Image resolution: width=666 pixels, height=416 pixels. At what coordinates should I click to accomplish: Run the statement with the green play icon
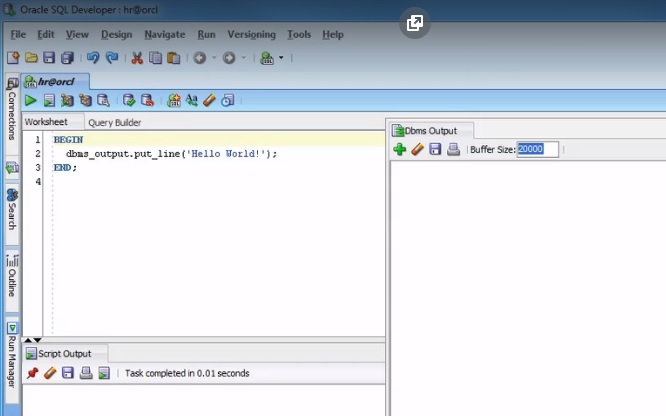coord(31,100)
